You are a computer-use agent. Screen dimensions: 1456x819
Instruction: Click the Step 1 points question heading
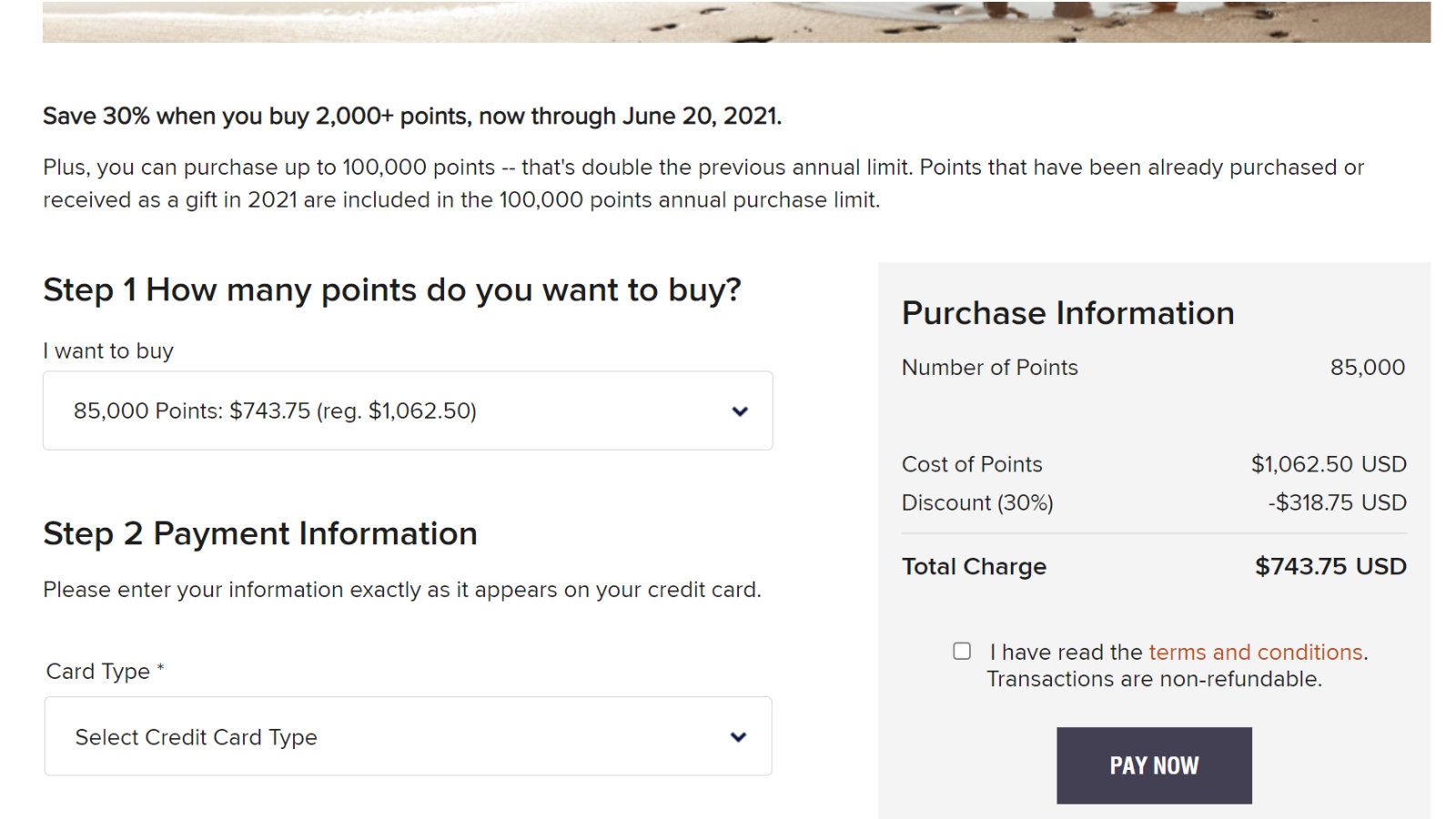[x=392, y=290]
